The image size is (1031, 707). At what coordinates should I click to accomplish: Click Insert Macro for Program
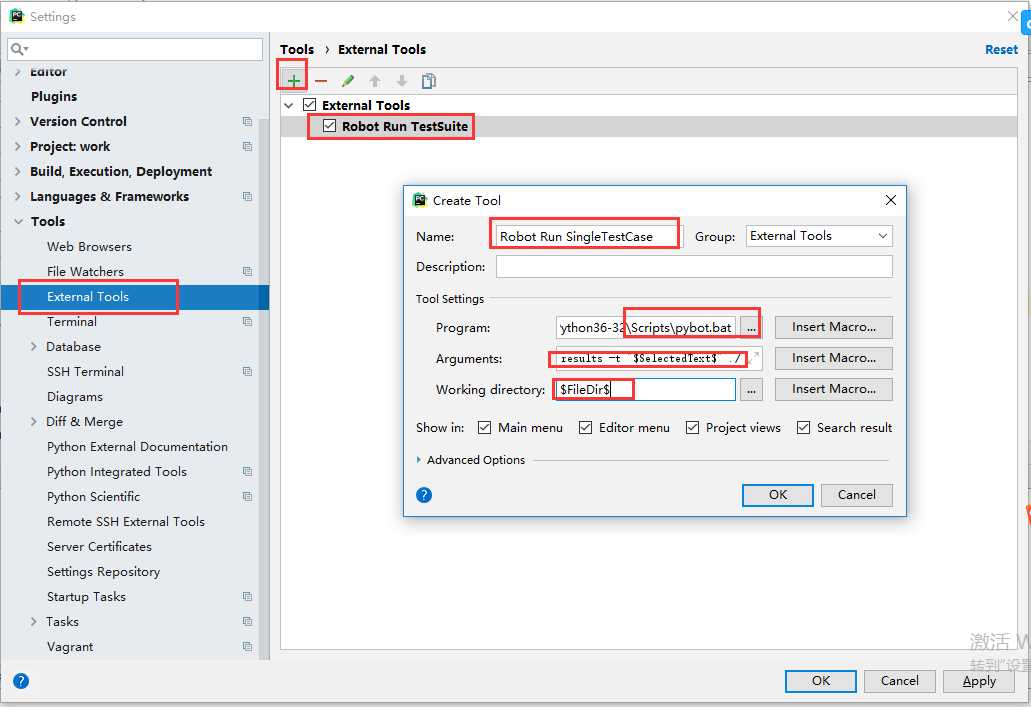pyautogui.click(x=833, y=327)
